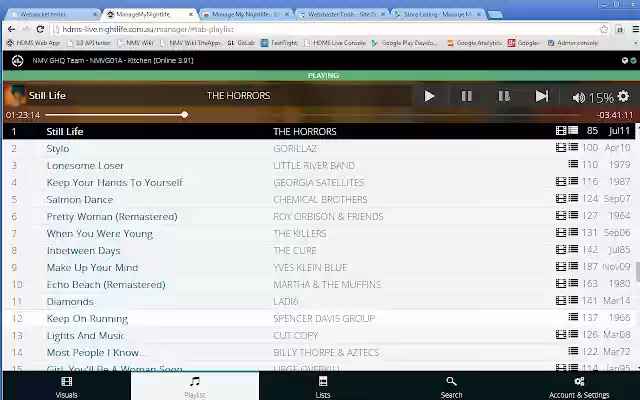Switch to Websocket tester browser tab
This screenshot has width=640, height=400.
[52, 14]
